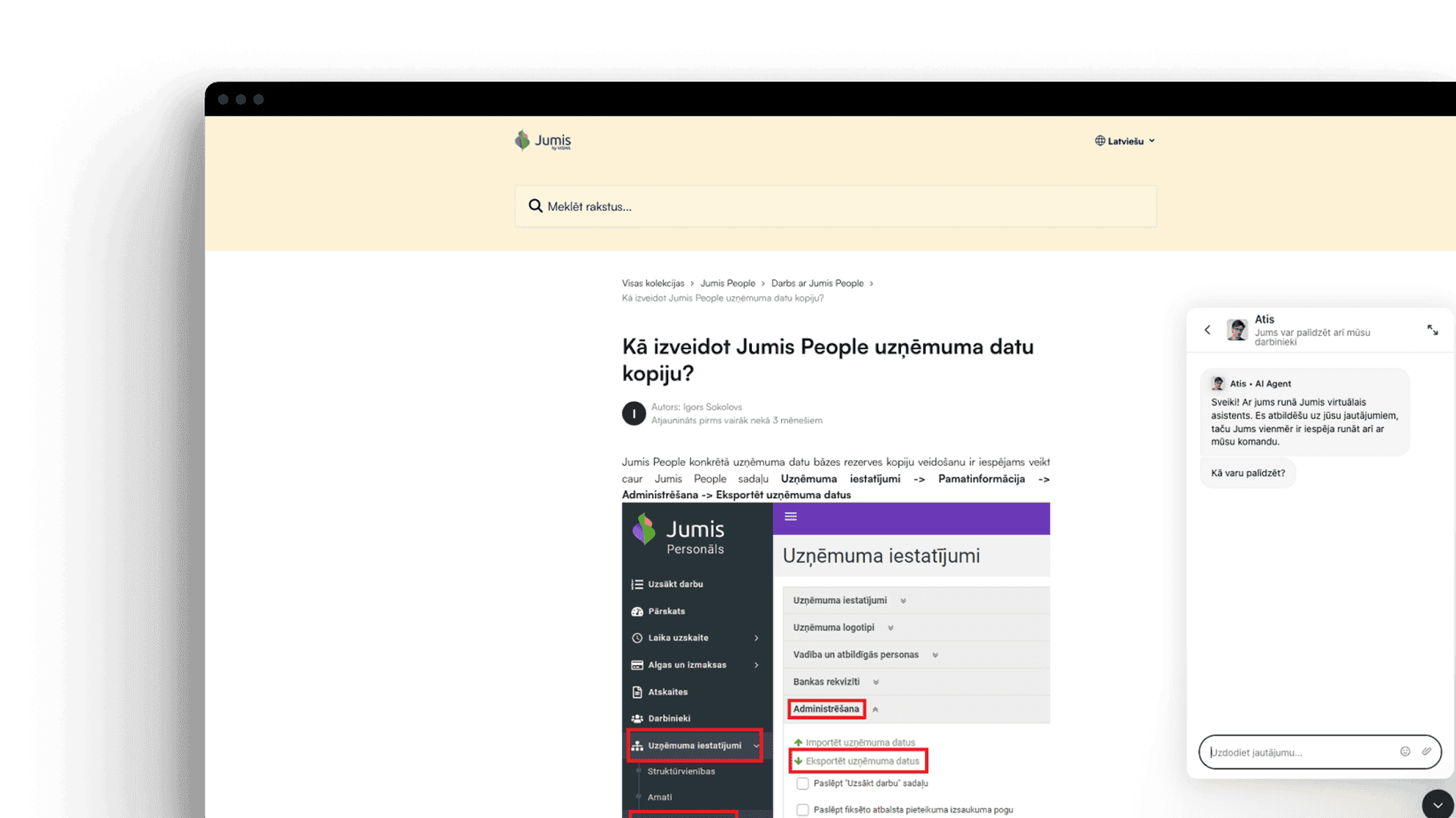Expand the Bankas rekvizīti accordion section

tap(916, 682)
